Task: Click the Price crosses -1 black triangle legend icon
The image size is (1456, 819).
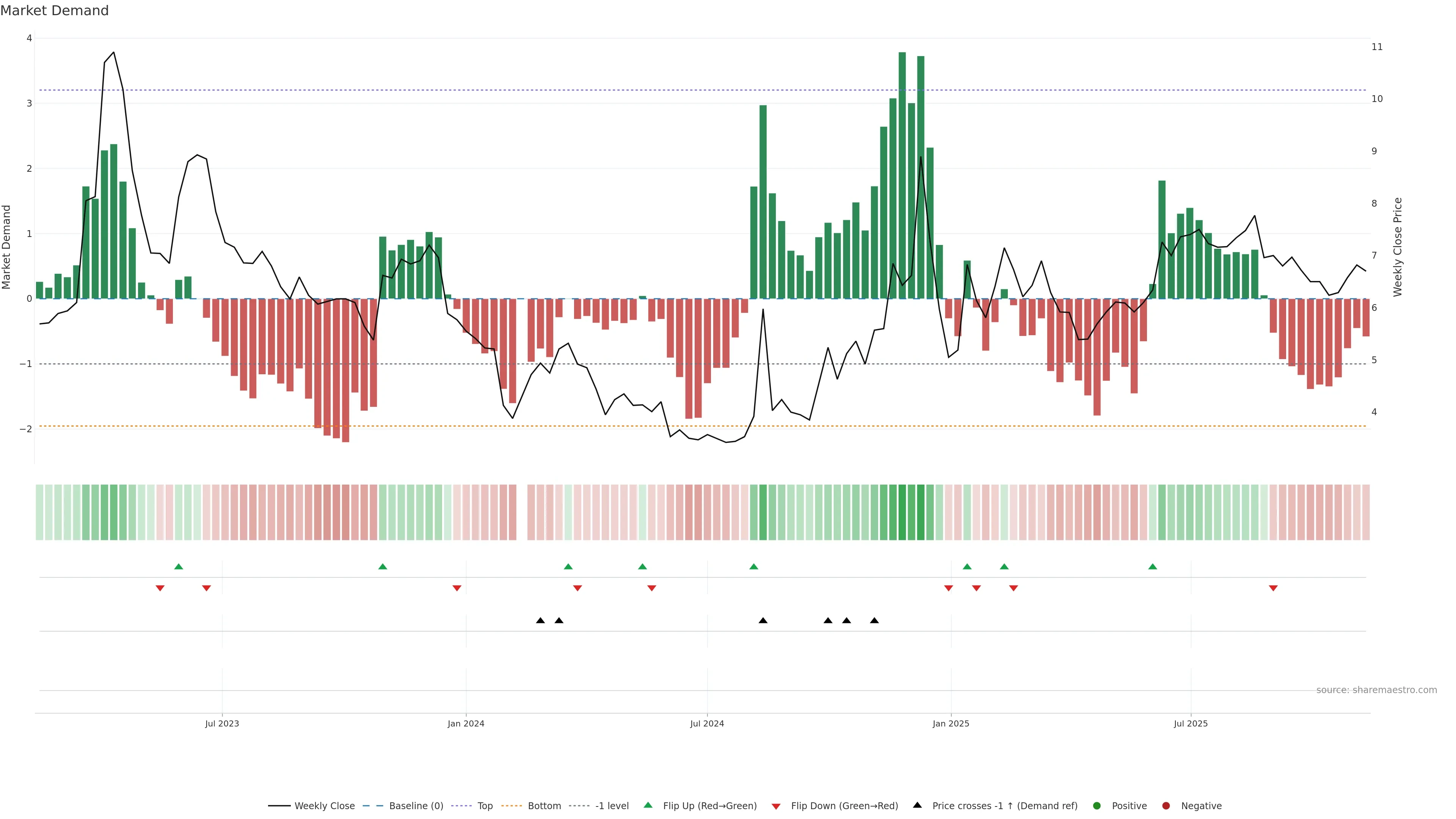Action: click(x=917, y=805)
